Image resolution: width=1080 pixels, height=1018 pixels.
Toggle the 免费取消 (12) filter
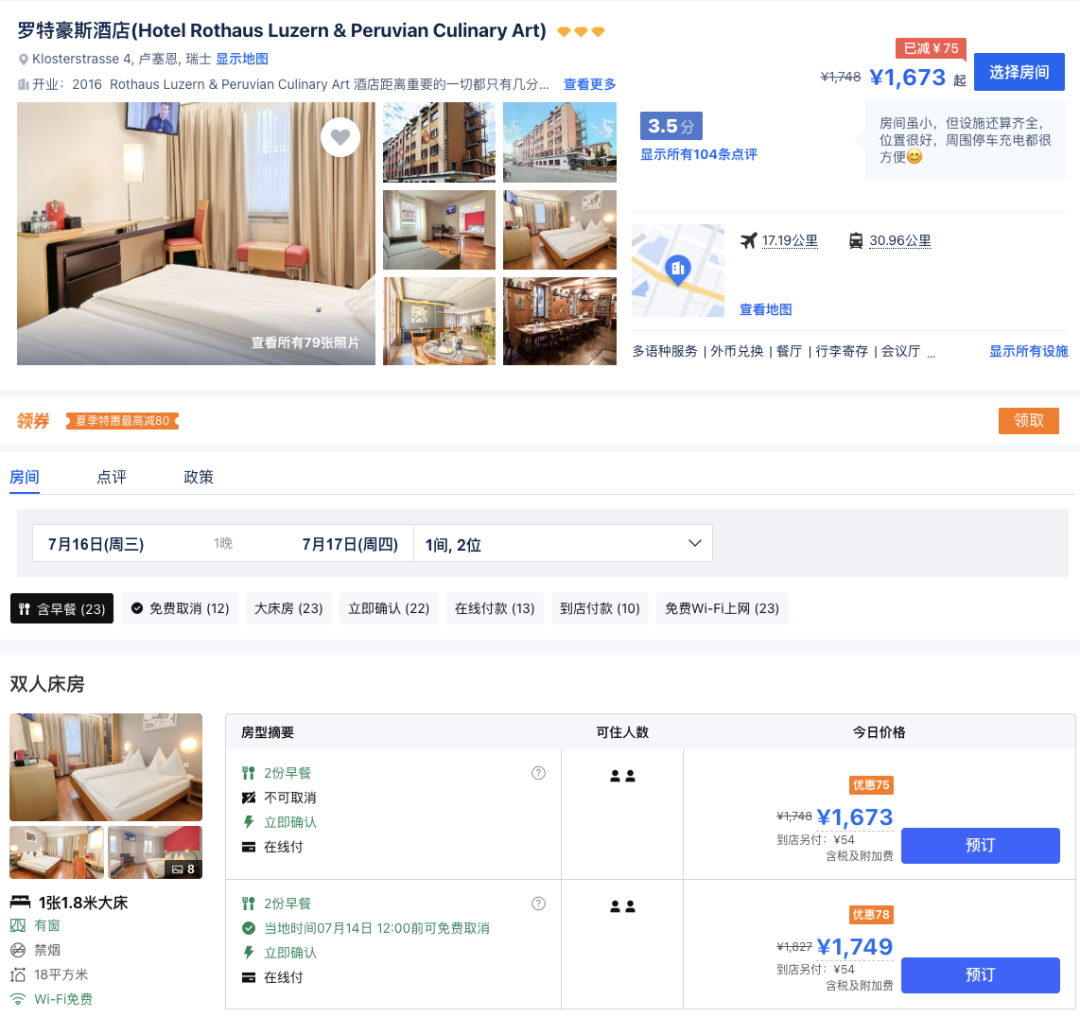pyautogui.click(x=180, y=609)
